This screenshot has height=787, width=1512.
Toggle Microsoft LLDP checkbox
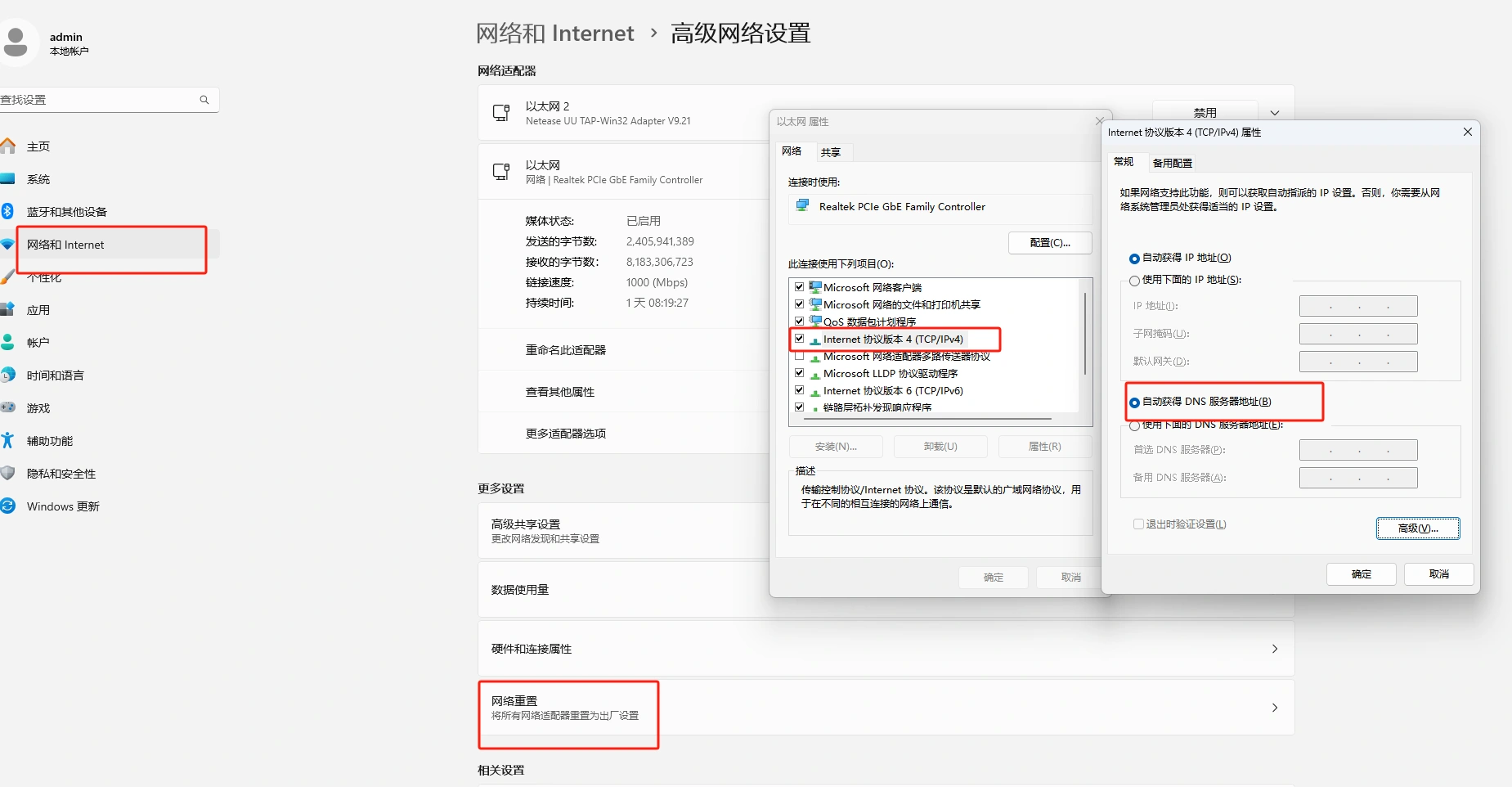(x=800, y=373)
